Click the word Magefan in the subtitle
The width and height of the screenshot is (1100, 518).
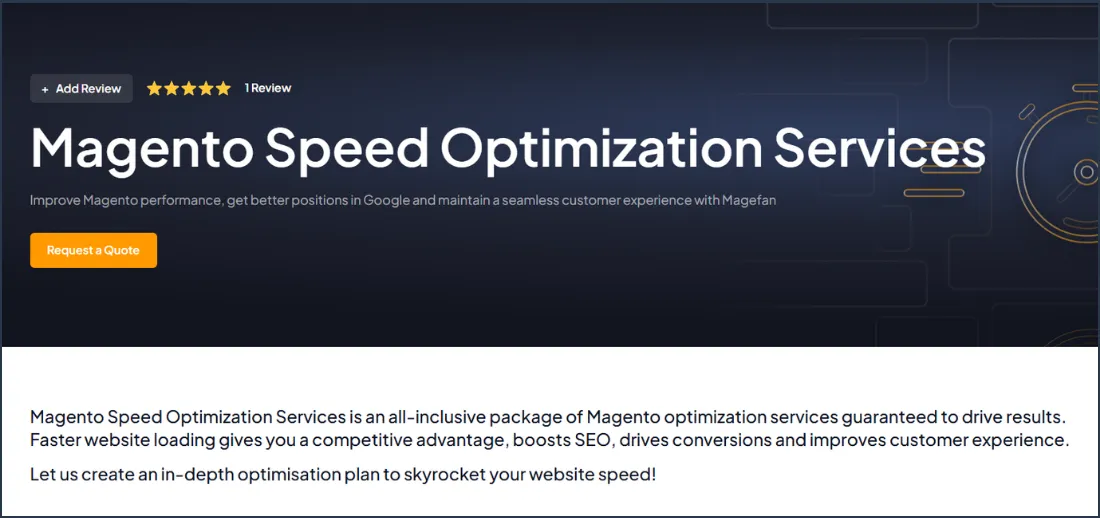click(751, 201)
